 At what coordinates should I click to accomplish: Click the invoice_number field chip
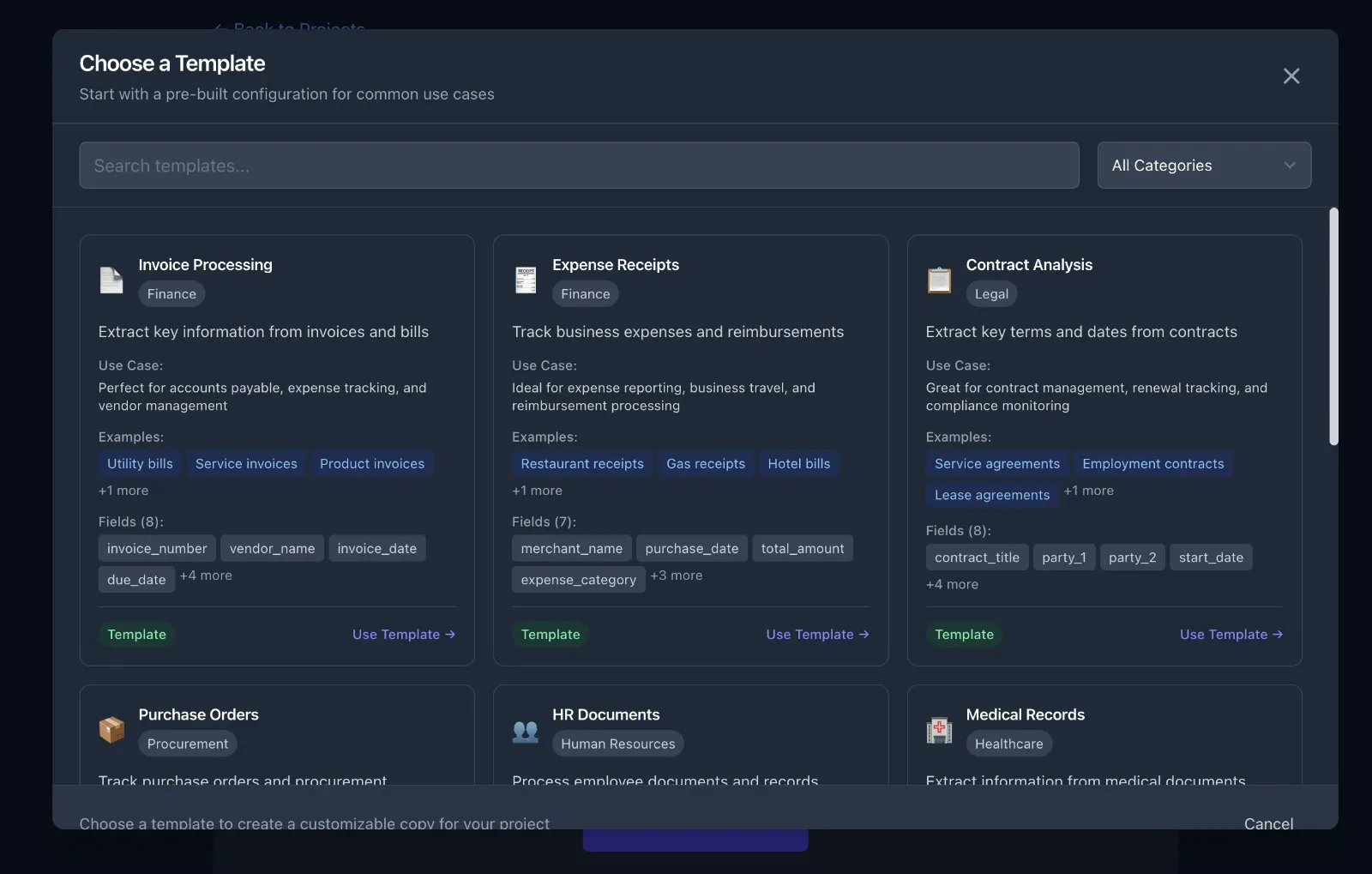point(157,549)
